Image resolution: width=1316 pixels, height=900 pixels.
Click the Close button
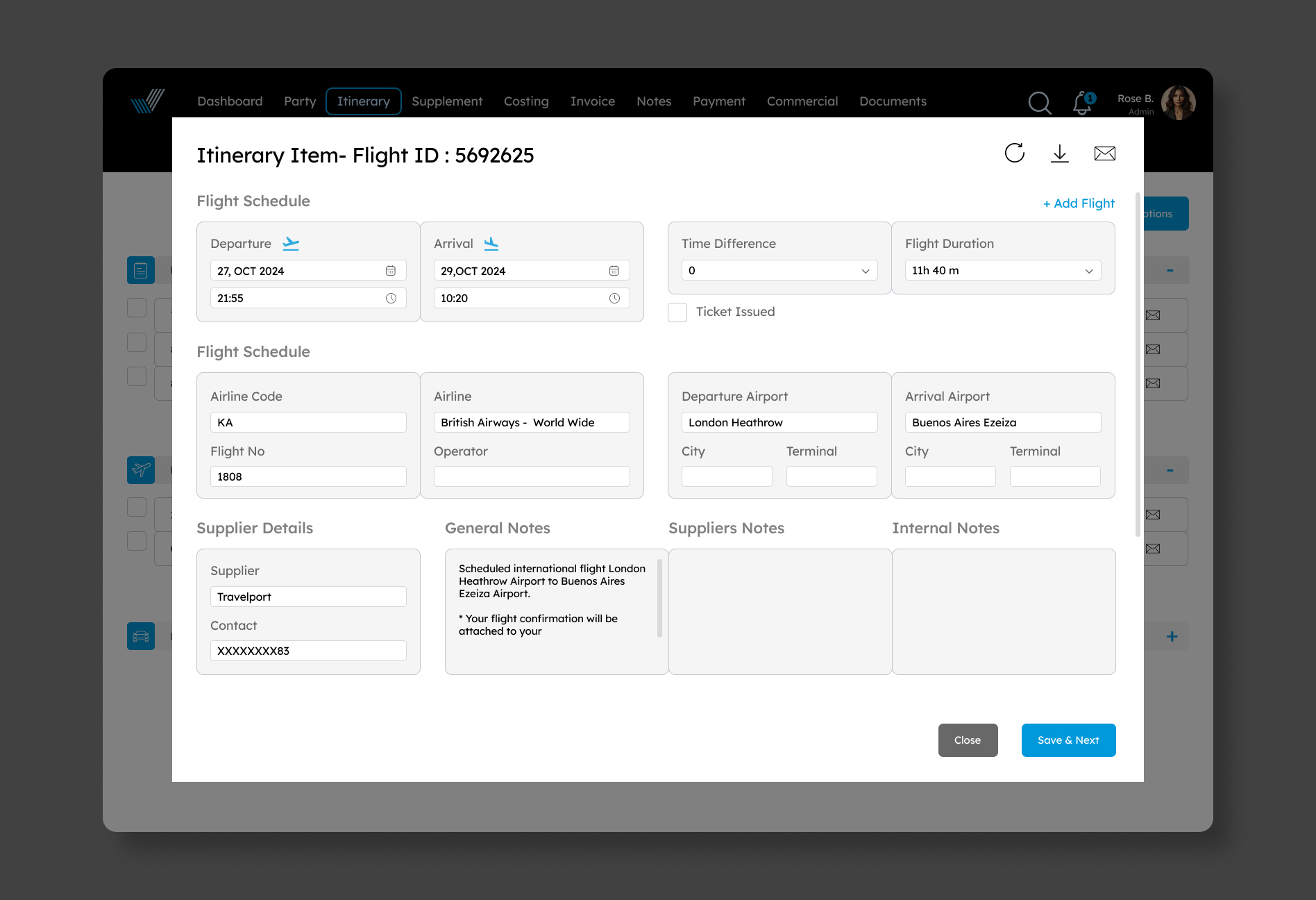click(968, 740)
